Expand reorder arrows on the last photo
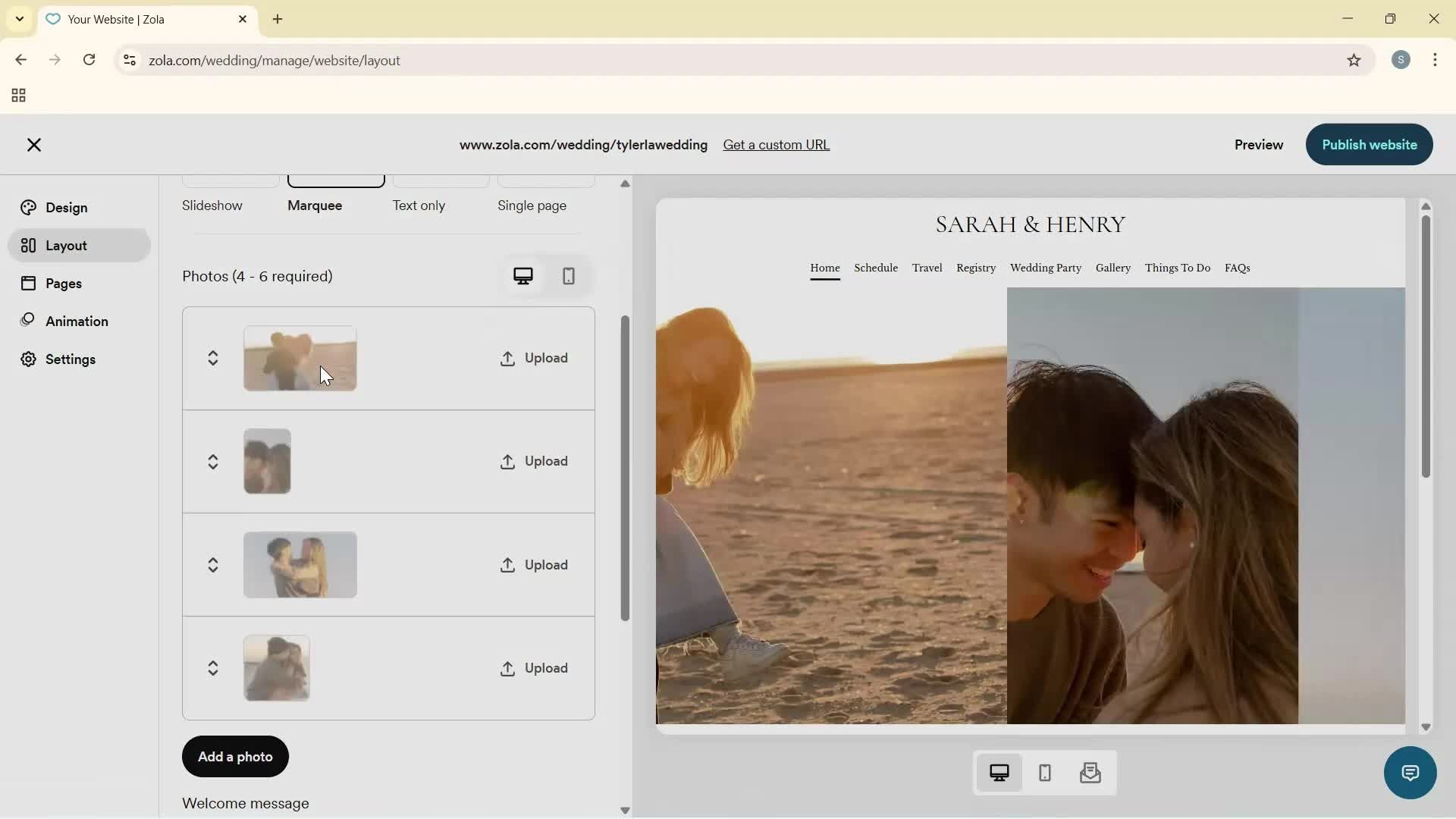 [x=213, y=668]
